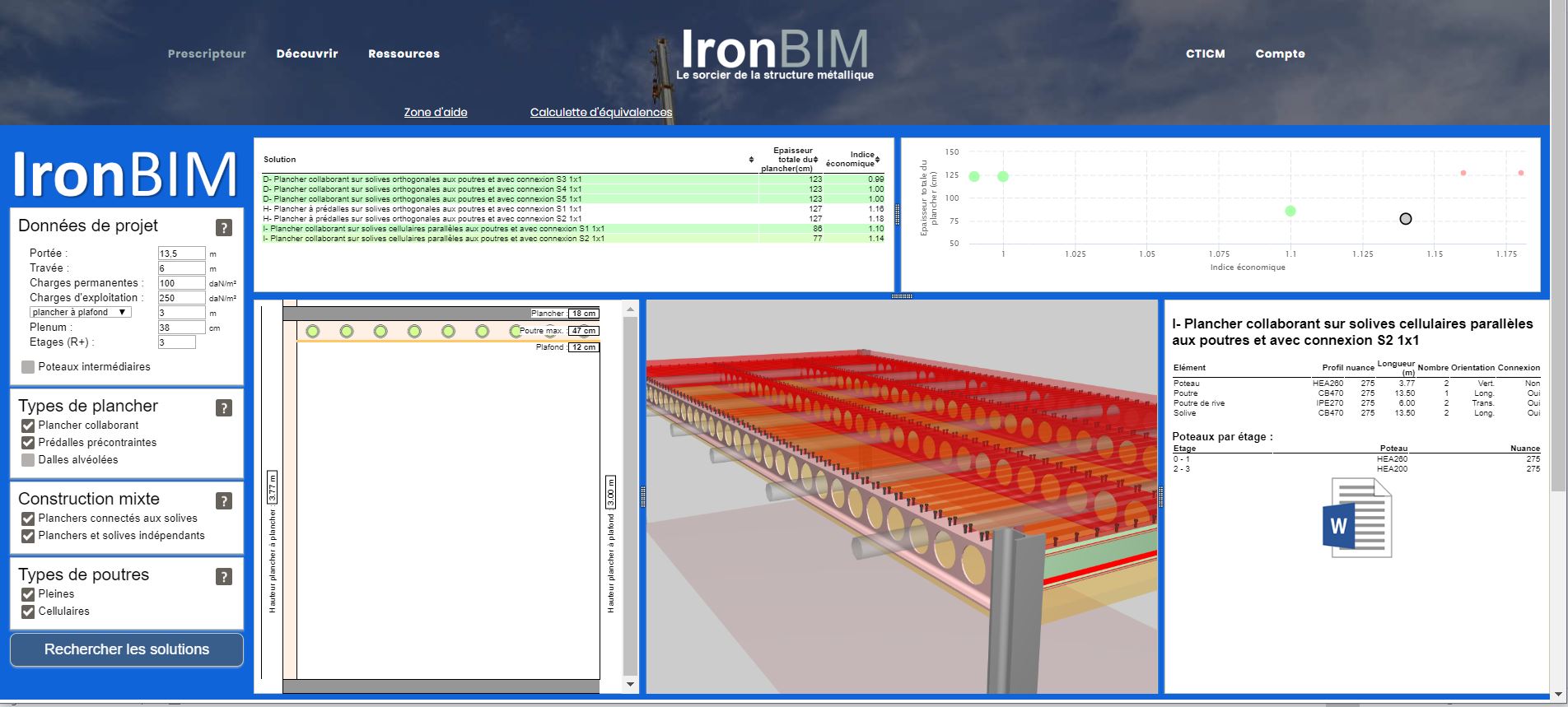Grab splitter handle left of 3D view
This screenshot has height=707, width=1568.
tap(643, 496)
